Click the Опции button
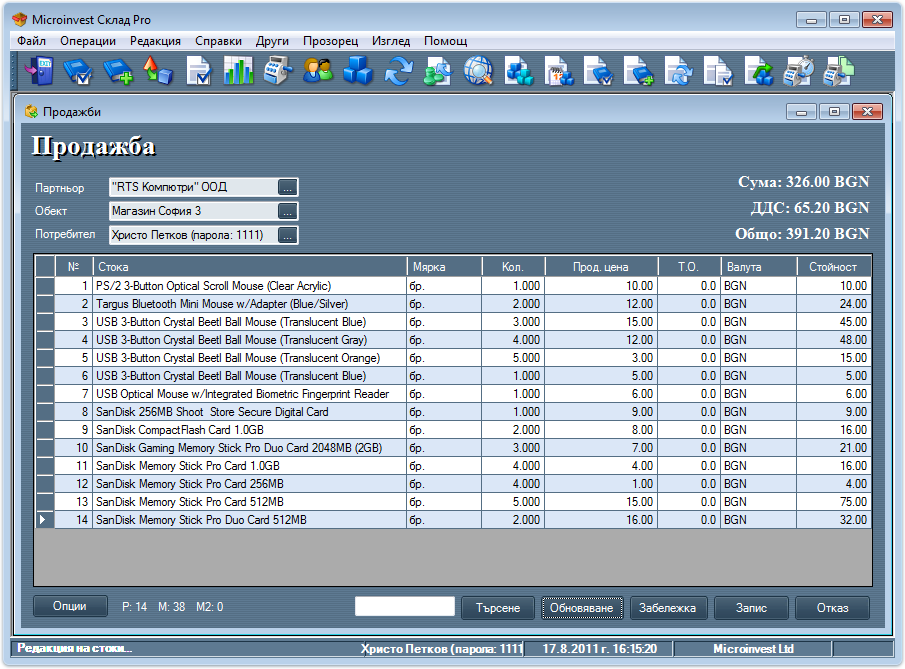This screenshot has height=669, width=905. pyautogui.click(x=70, y=606)
